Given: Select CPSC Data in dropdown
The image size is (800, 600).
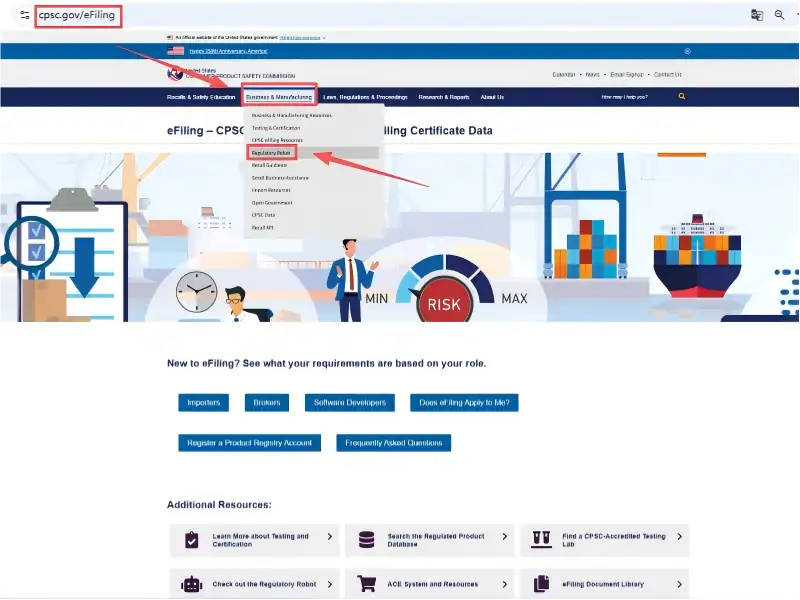Looking at the screenshot, I should coord(263,215).
